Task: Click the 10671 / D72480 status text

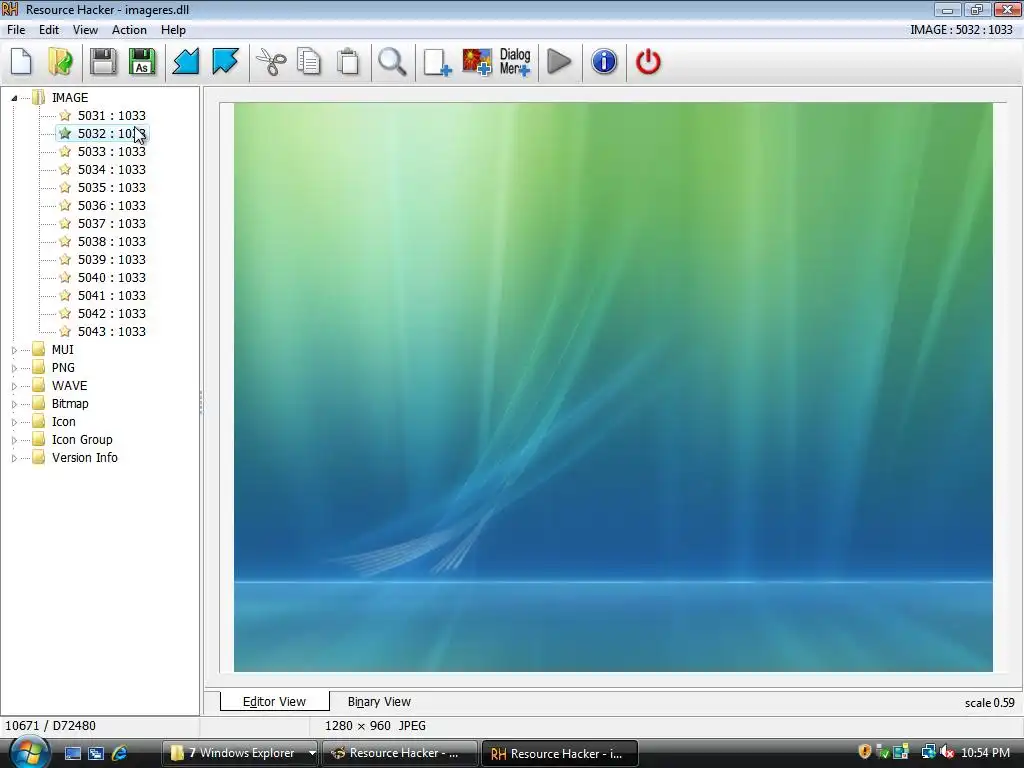Action: click(50, 726)
